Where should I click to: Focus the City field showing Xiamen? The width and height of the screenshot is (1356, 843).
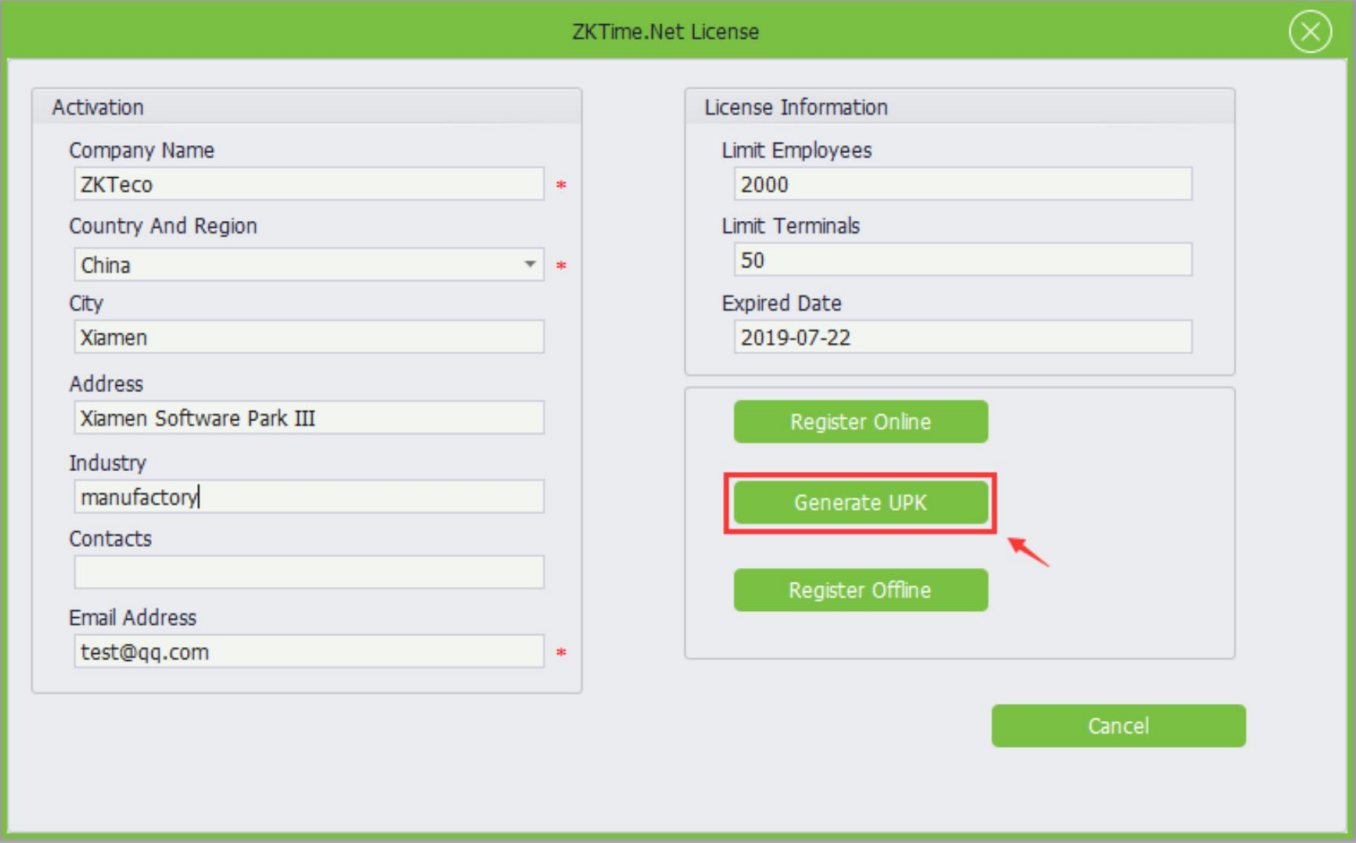308,337
